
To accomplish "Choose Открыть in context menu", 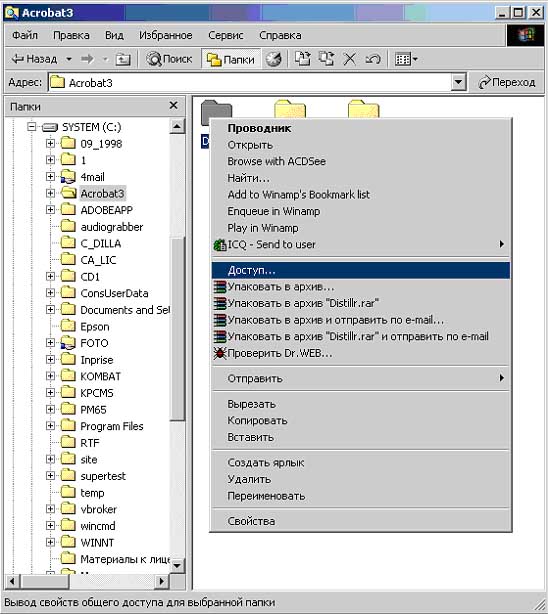I will coord(360,145).
